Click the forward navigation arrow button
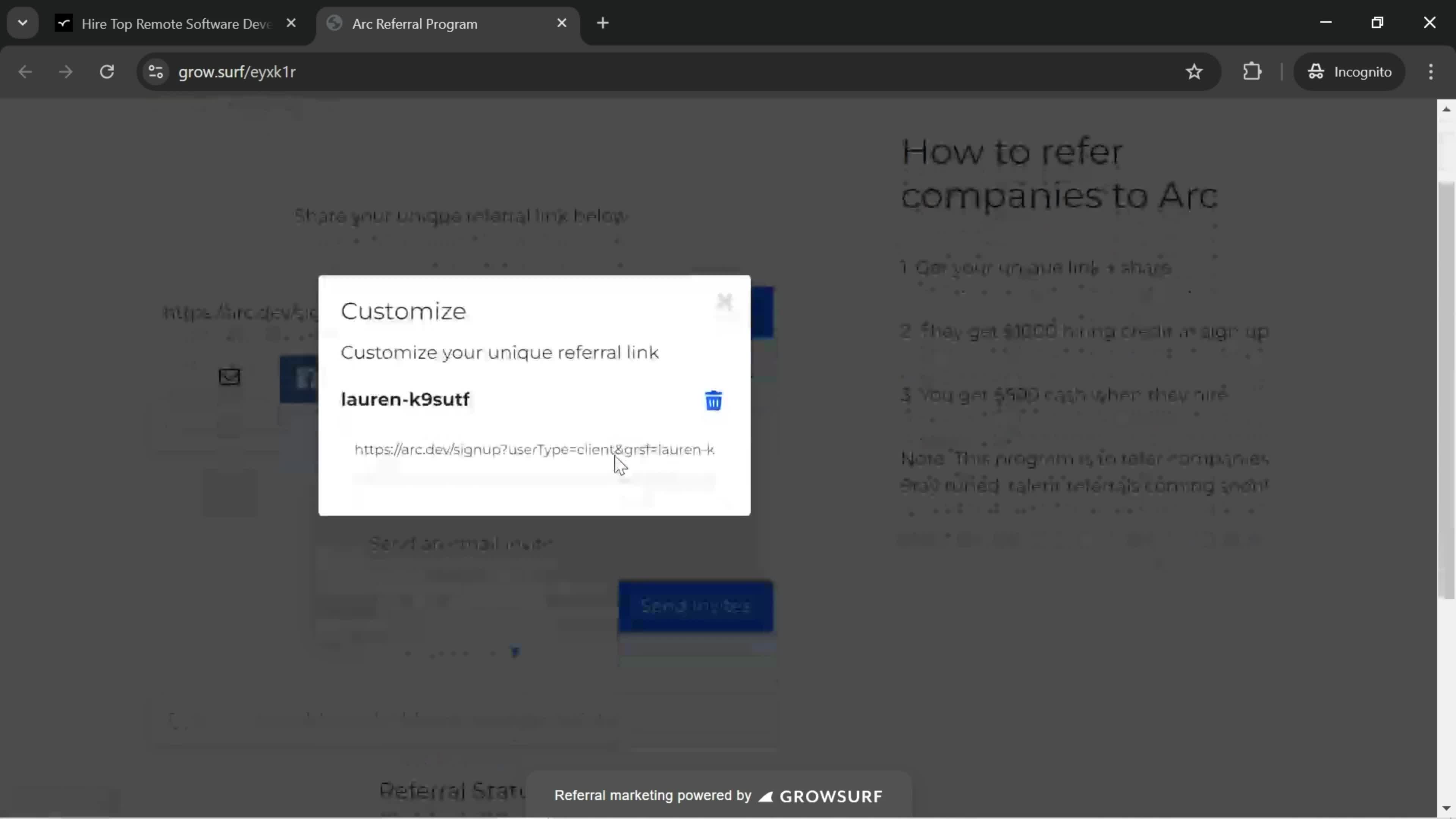The height and width of the screenshot is (819, 1456). (x=64, y=71)
